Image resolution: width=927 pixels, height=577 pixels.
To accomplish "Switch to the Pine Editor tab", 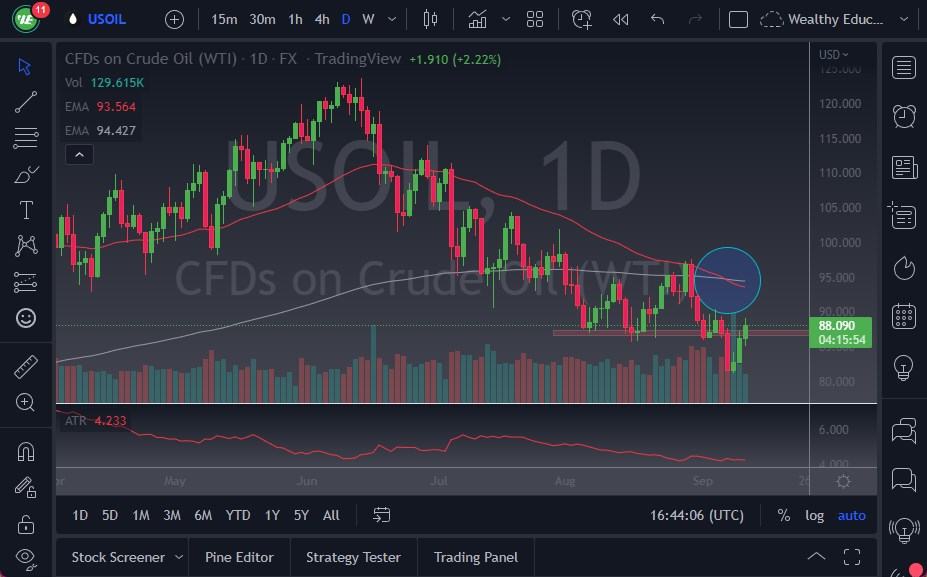I will click(x=239, y=557).
